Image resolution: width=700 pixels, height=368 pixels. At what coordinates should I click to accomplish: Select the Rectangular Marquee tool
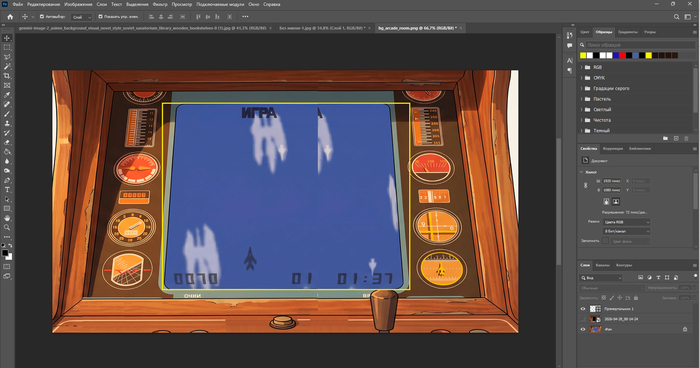[x=7, y=47]
